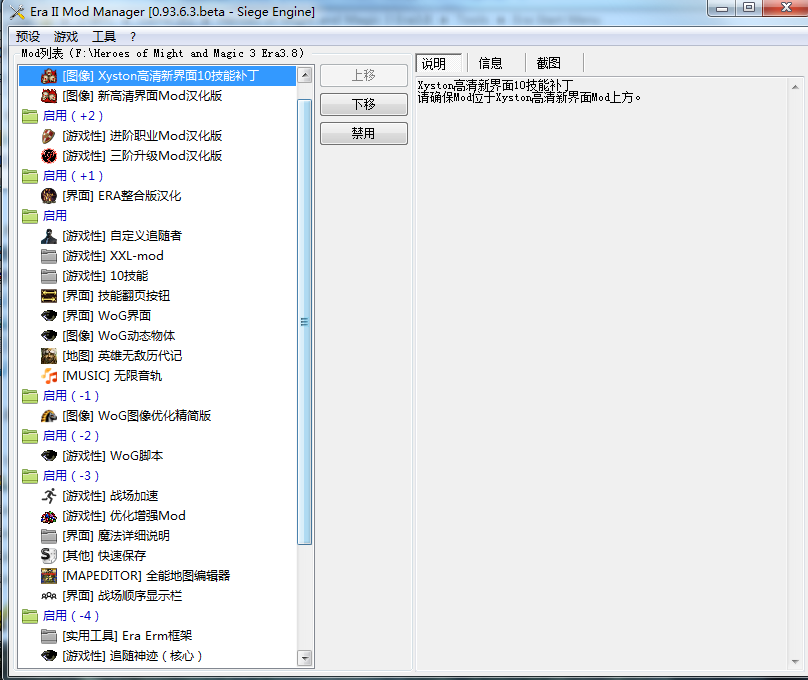Click the music note icon of 无限音轨

click(x=49, y=376)
